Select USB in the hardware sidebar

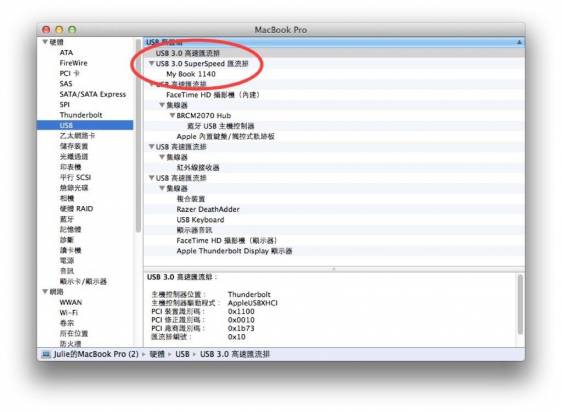[x=66, y=125]
